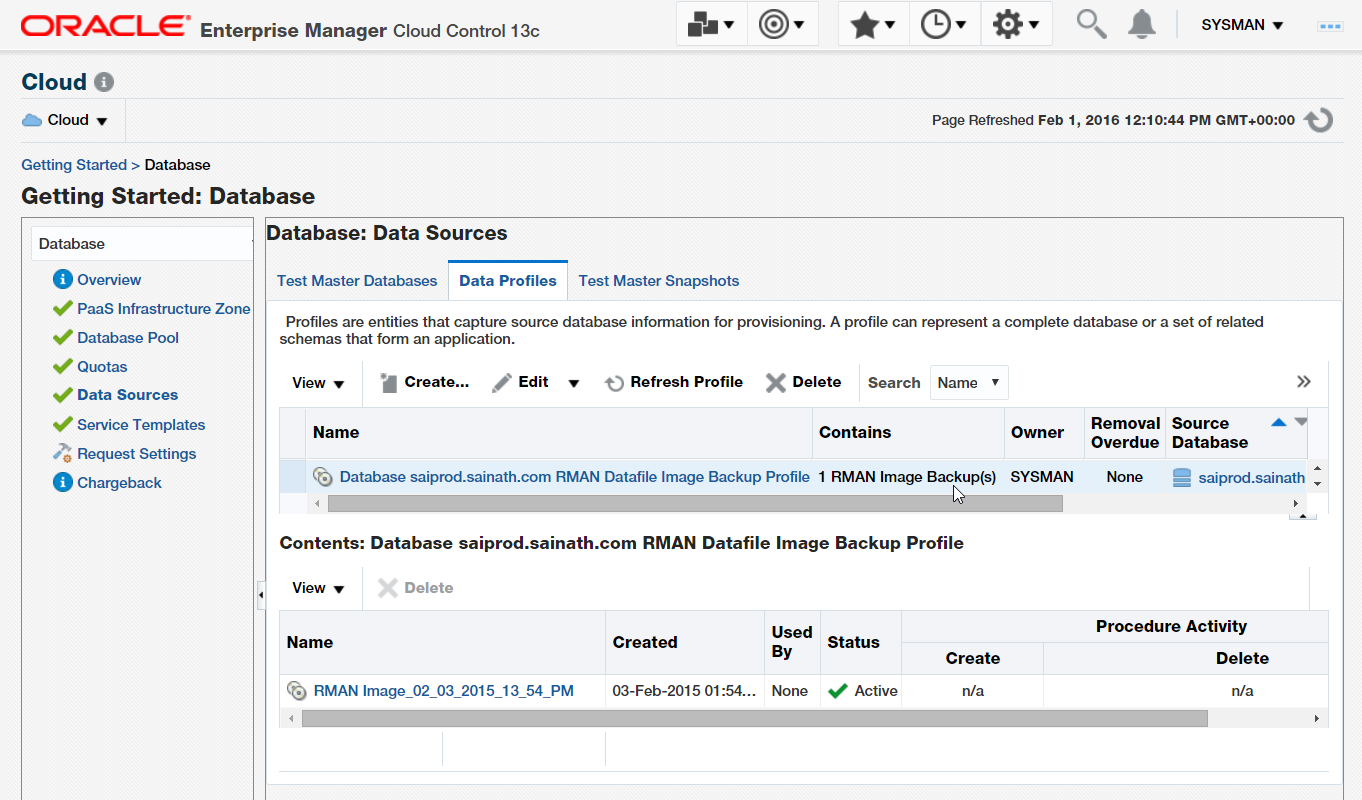
Task: Select Data Sources in sidebar
Action: click(x=127, y=395)
